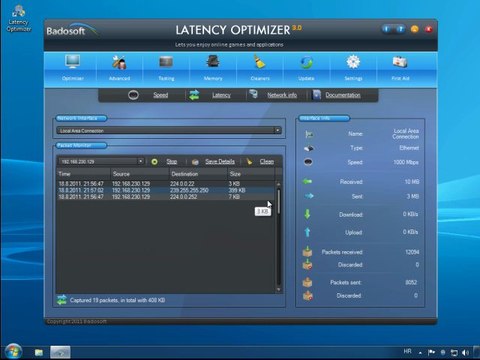480x360 pixels.
Task: Click the Sent blue arrow icon
Action: [x=309, y=196]
